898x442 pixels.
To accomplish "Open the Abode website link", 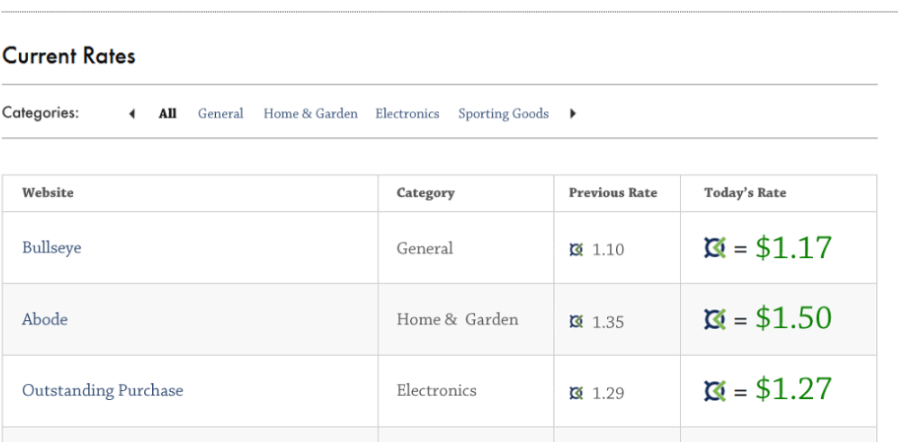I will point(44,319).
